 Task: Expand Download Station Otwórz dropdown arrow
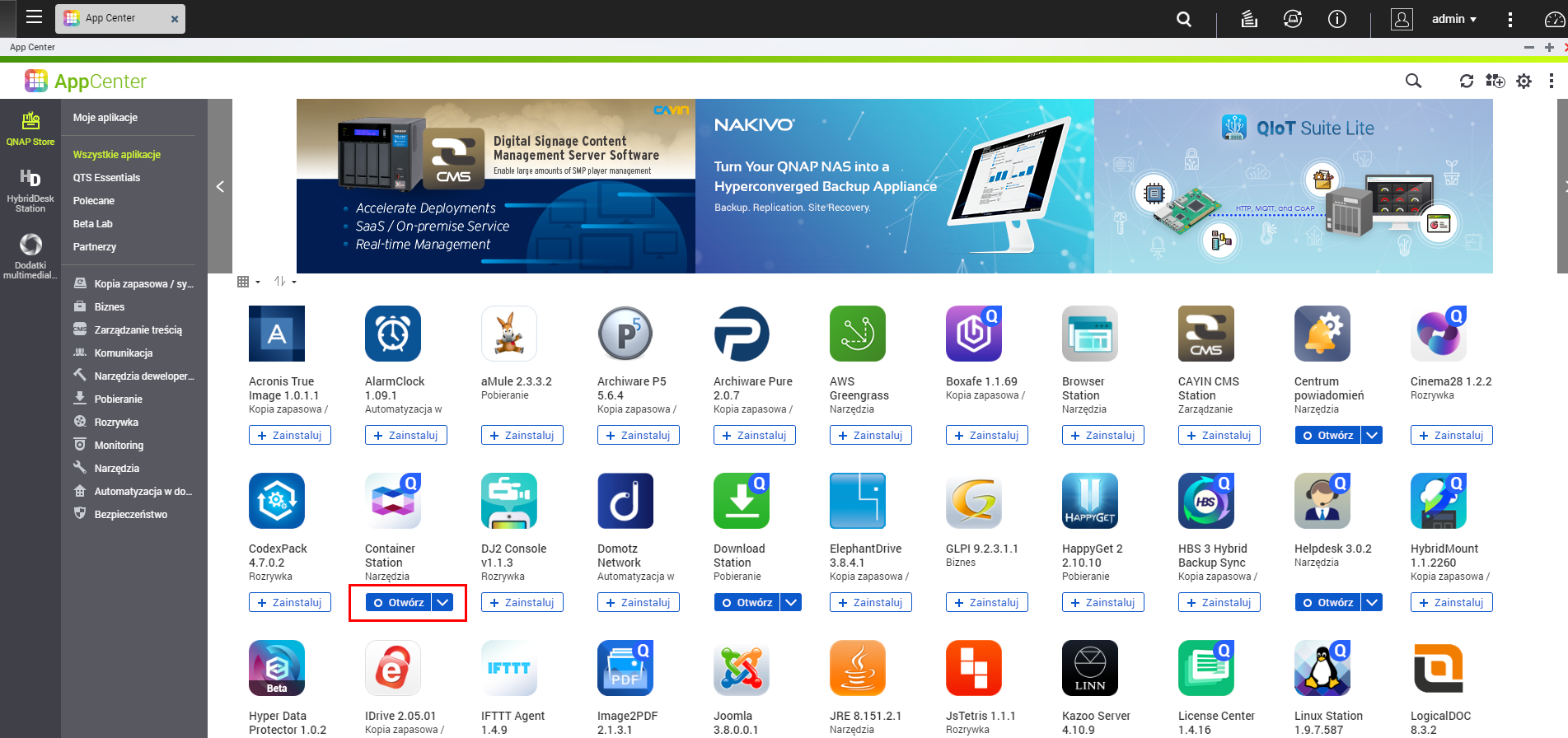[791, 602]
